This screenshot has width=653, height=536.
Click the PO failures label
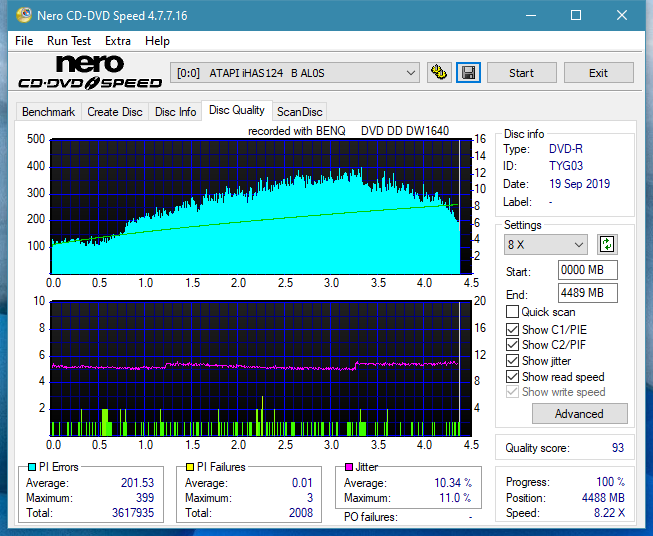pos(371,517)
